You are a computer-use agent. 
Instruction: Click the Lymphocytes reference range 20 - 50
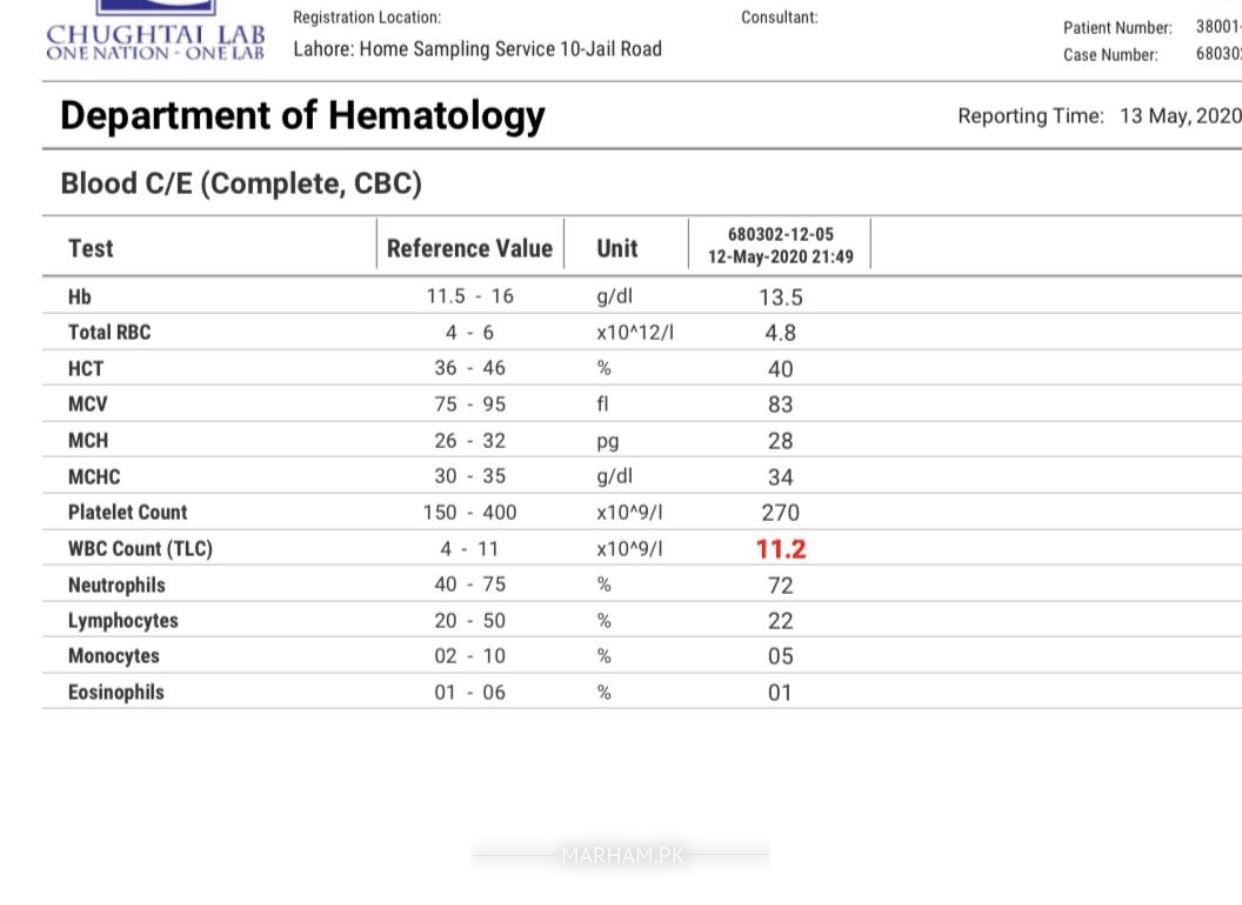[x=469, y=621]
